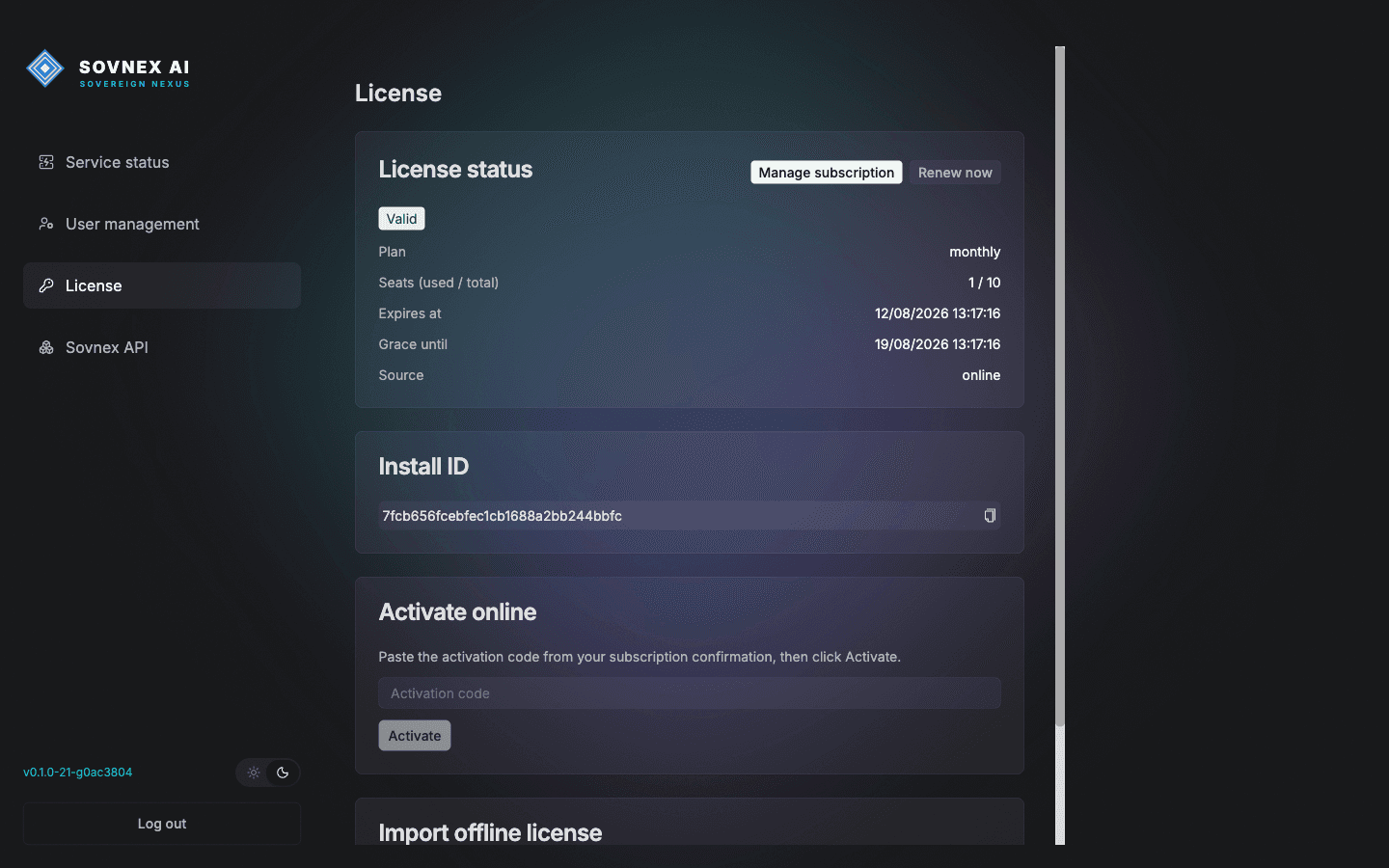Click the Sovnex AI diamond logo
This screenshot has width=1389, height=868.
(x=44, y=68)
